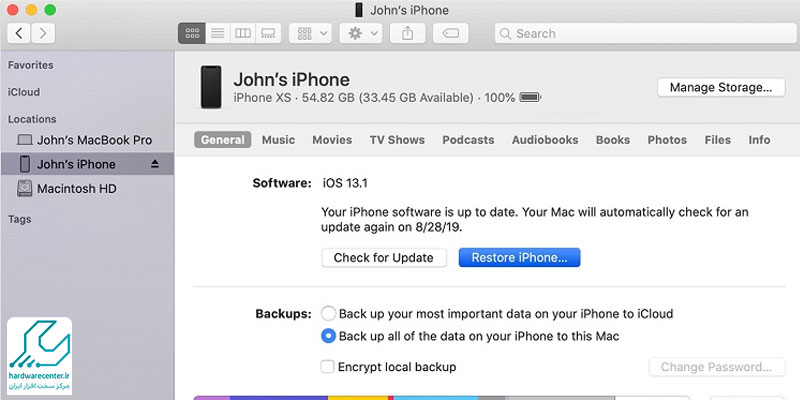Select back up to iCloud option
Screen dimensions: 800x400
pyautogui.click(x=329, y=313)
